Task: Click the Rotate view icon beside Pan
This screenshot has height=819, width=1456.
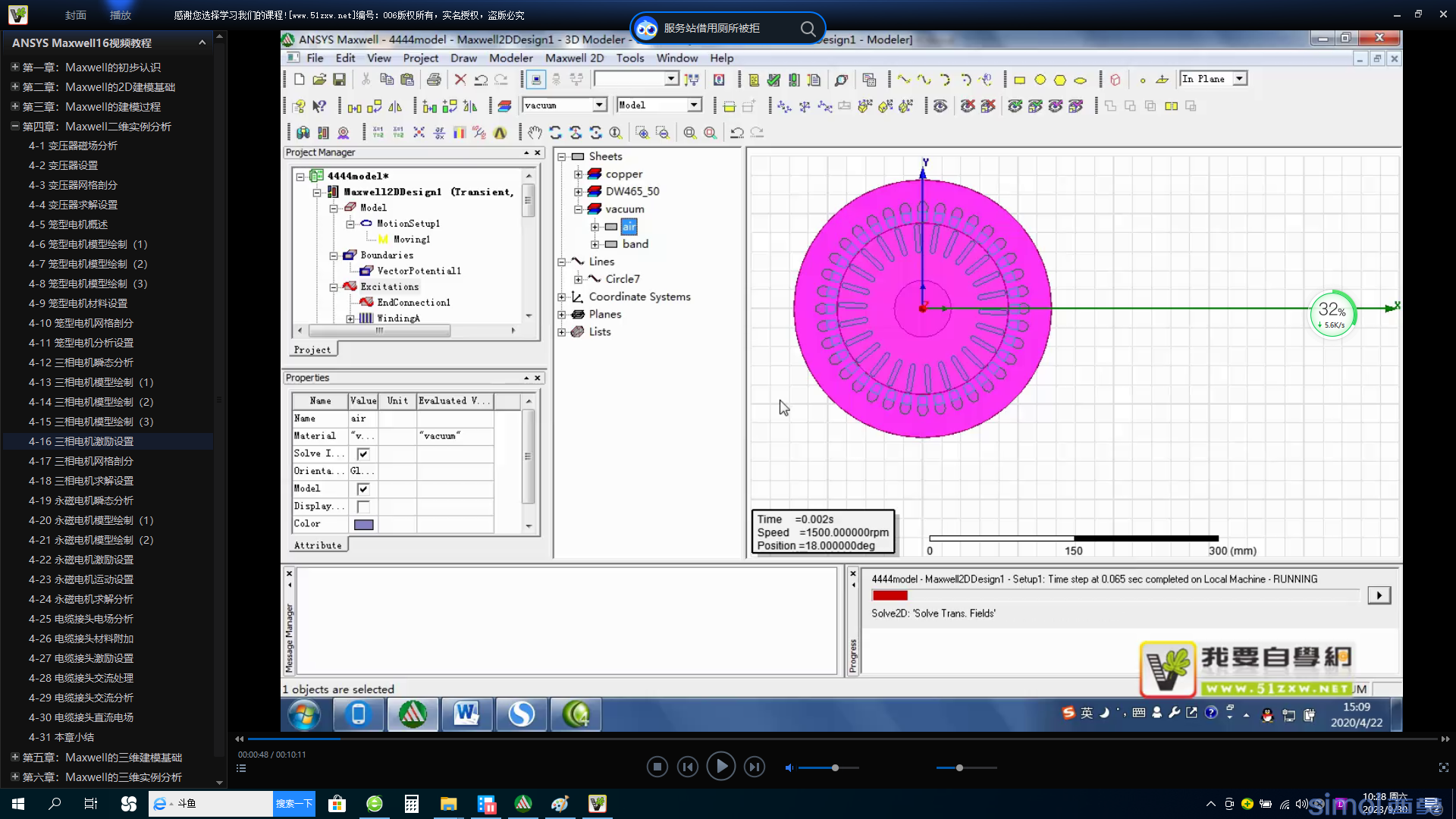Action: 556,133
